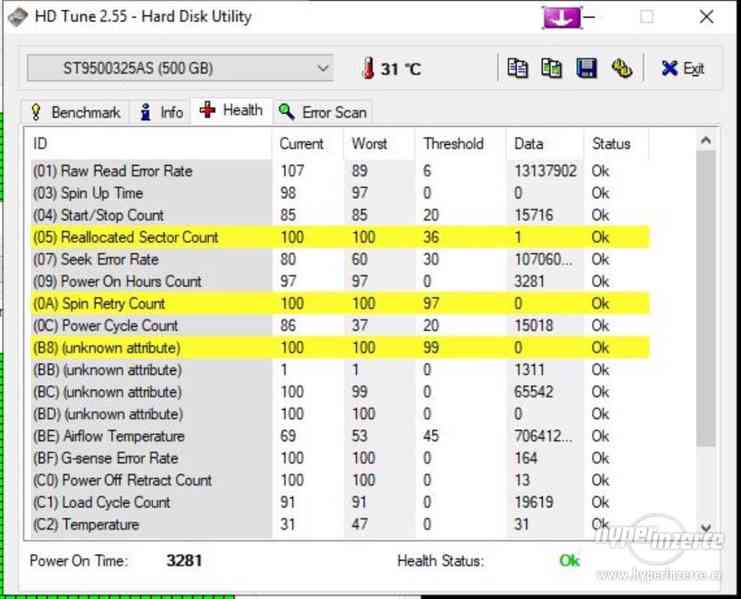
Task: Select the Health tab
Action: 232,111
